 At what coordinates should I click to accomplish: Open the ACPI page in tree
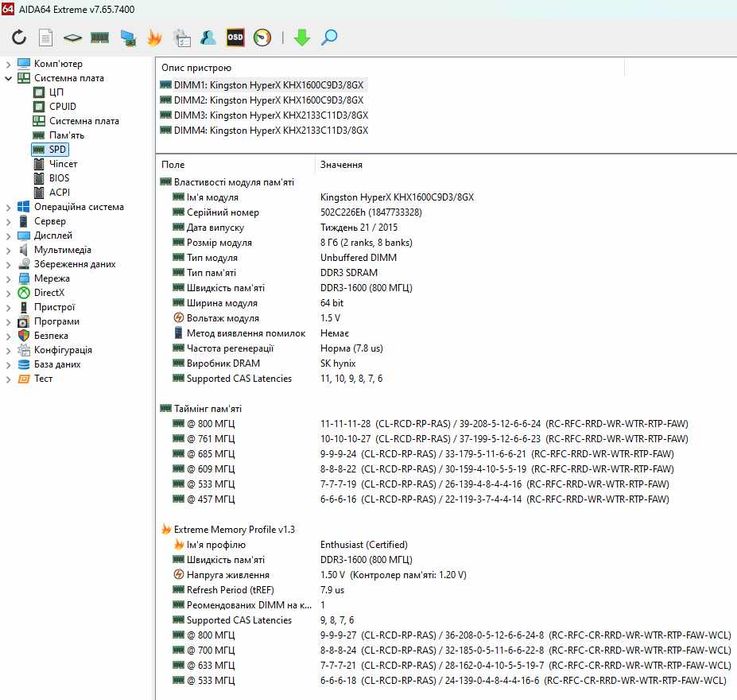52,192
